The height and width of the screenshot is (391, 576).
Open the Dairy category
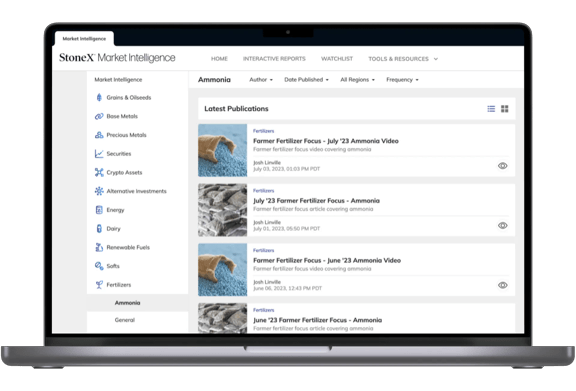point(113,229)
